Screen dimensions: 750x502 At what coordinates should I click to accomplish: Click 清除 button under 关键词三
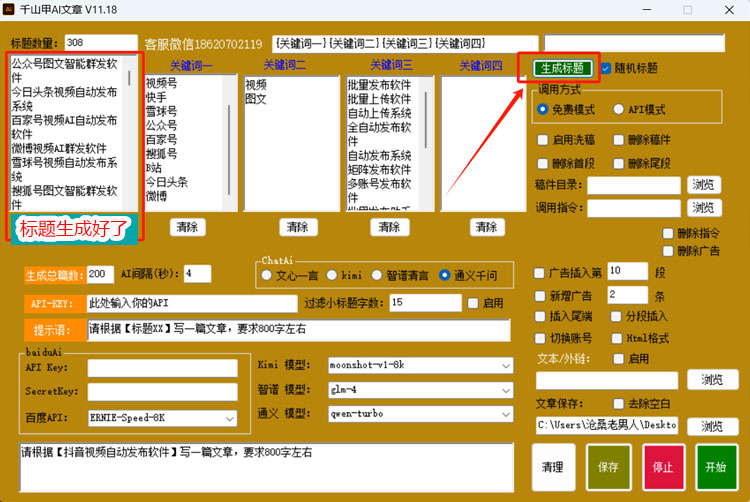(389, 227)
